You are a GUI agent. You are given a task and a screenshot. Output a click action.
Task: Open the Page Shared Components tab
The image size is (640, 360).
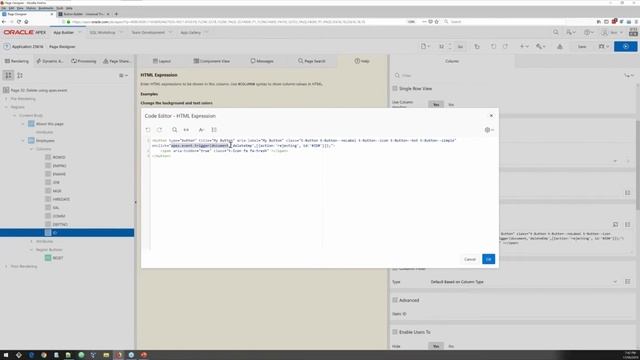click(x=117, y=61)
